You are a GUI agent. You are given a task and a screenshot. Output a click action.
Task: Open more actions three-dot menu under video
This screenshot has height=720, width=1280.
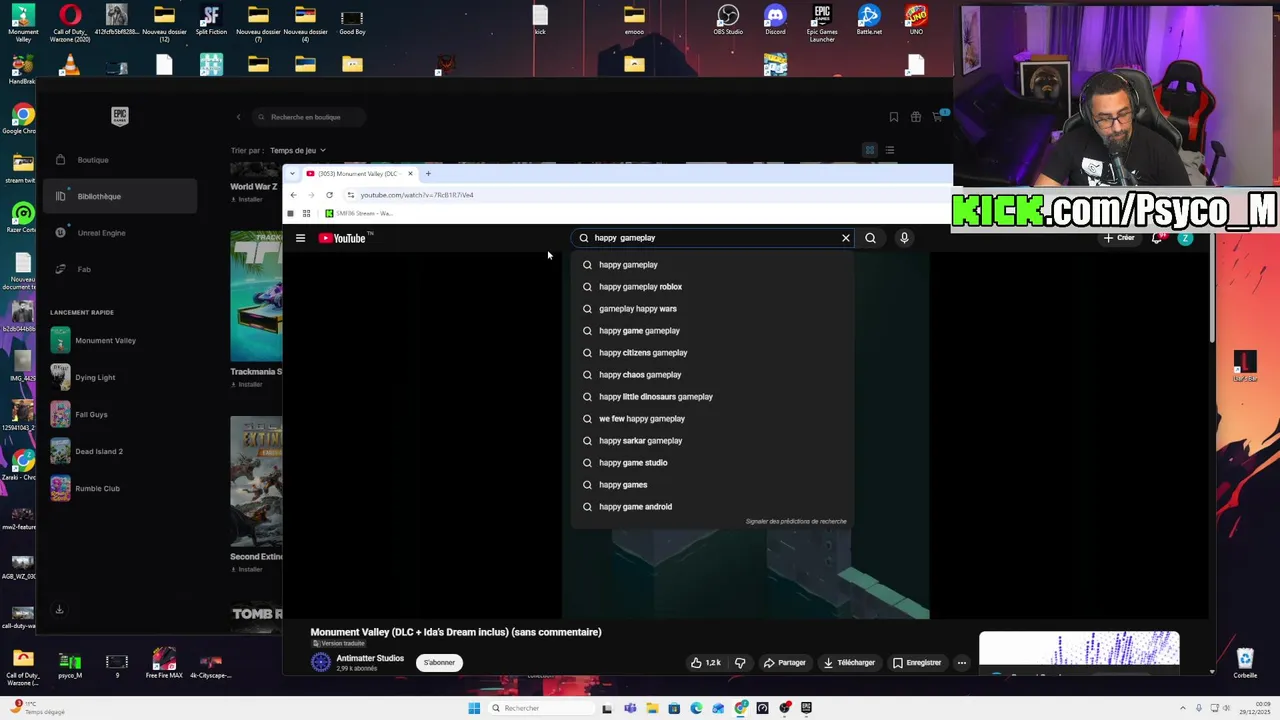point(962,662)
